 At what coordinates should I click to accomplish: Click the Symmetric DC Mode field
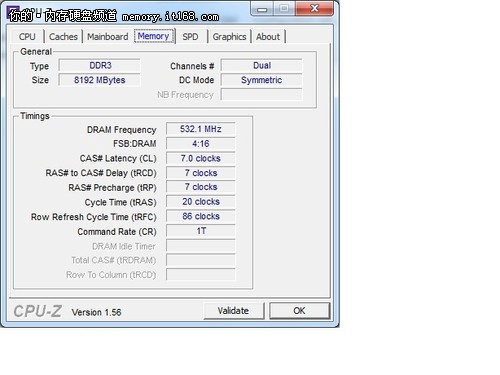[x=262, y=80]
